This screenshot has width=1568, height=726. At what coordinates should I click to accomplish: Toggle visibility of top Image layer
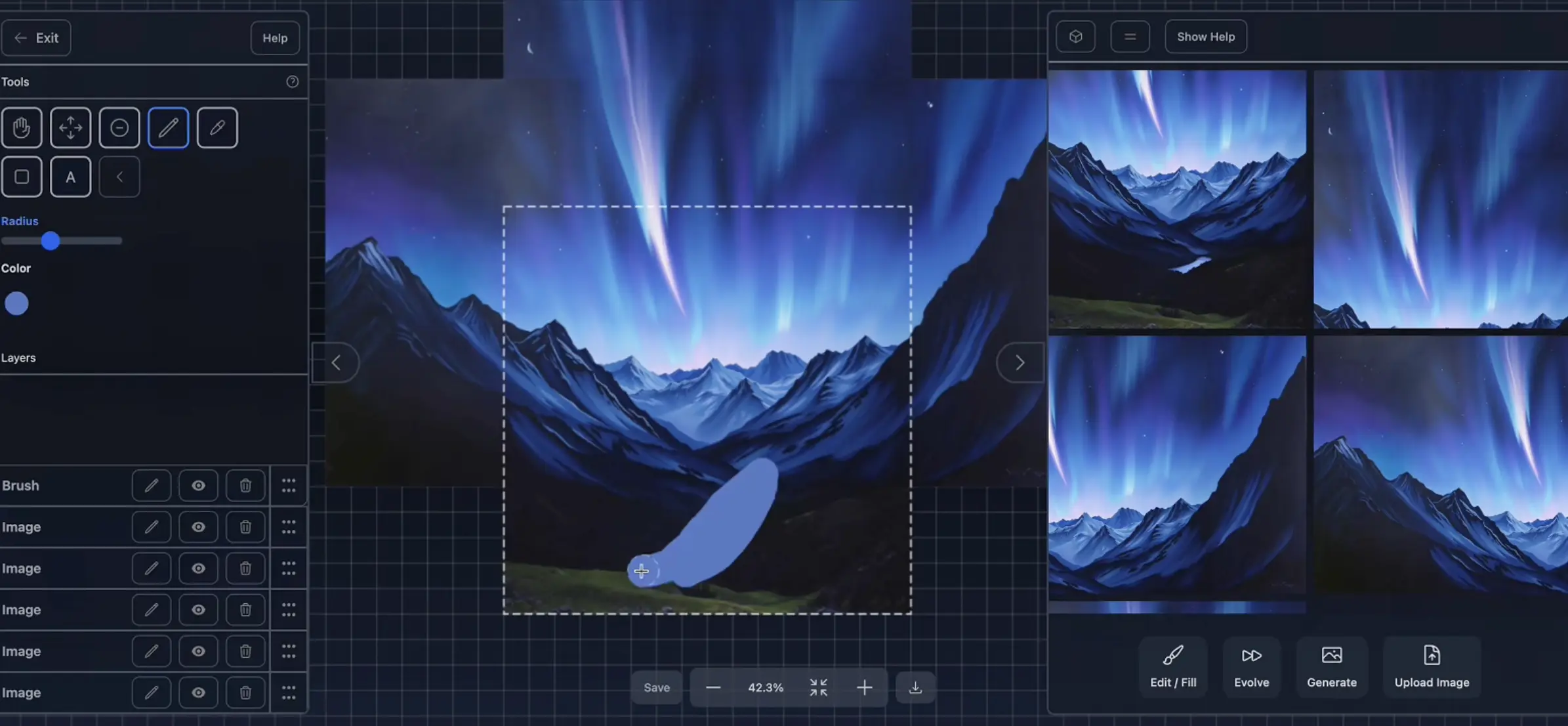(198, 527)
